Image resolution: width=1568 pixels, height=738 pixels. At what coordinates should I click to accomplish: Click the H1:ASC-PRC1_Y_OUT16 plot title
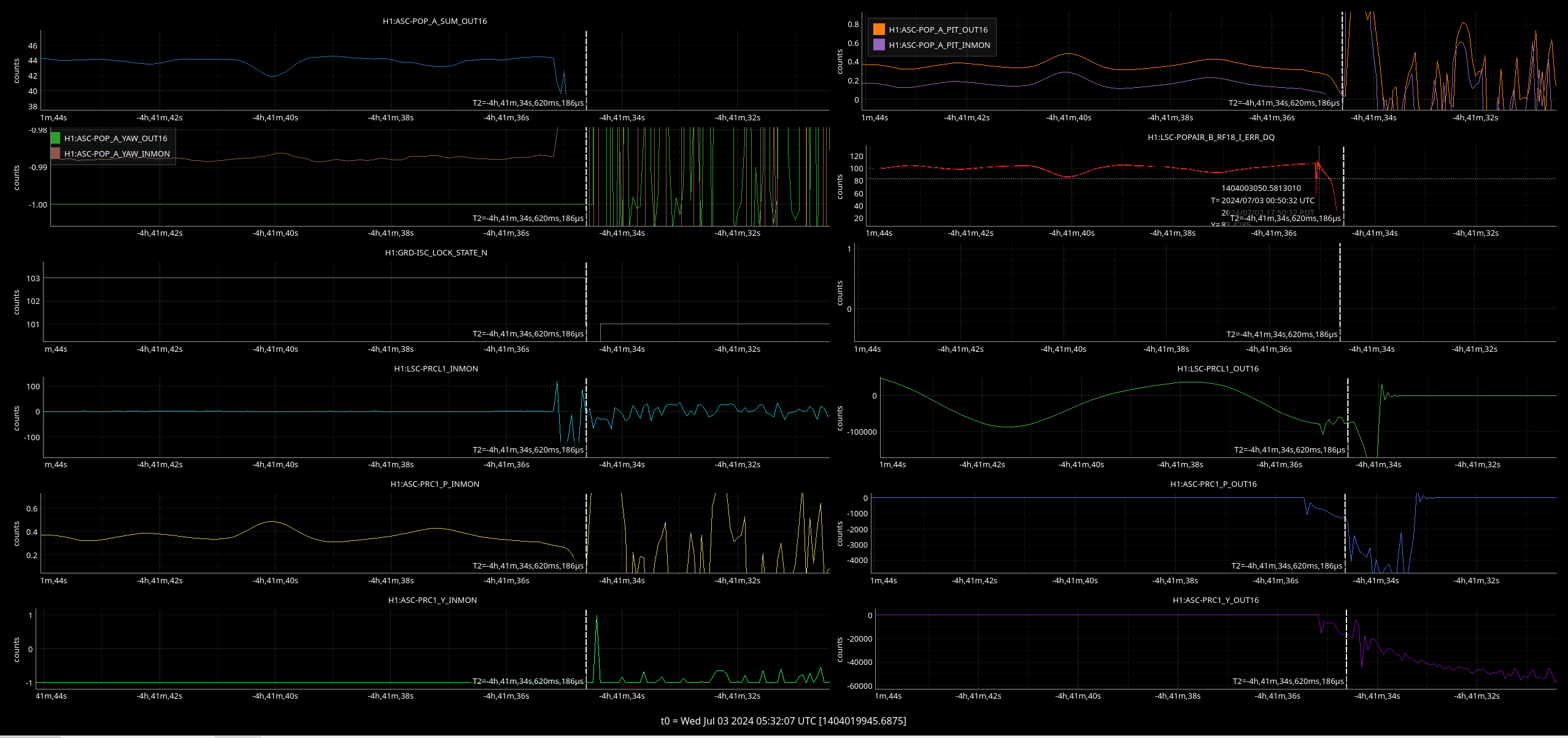[1215, 600]
